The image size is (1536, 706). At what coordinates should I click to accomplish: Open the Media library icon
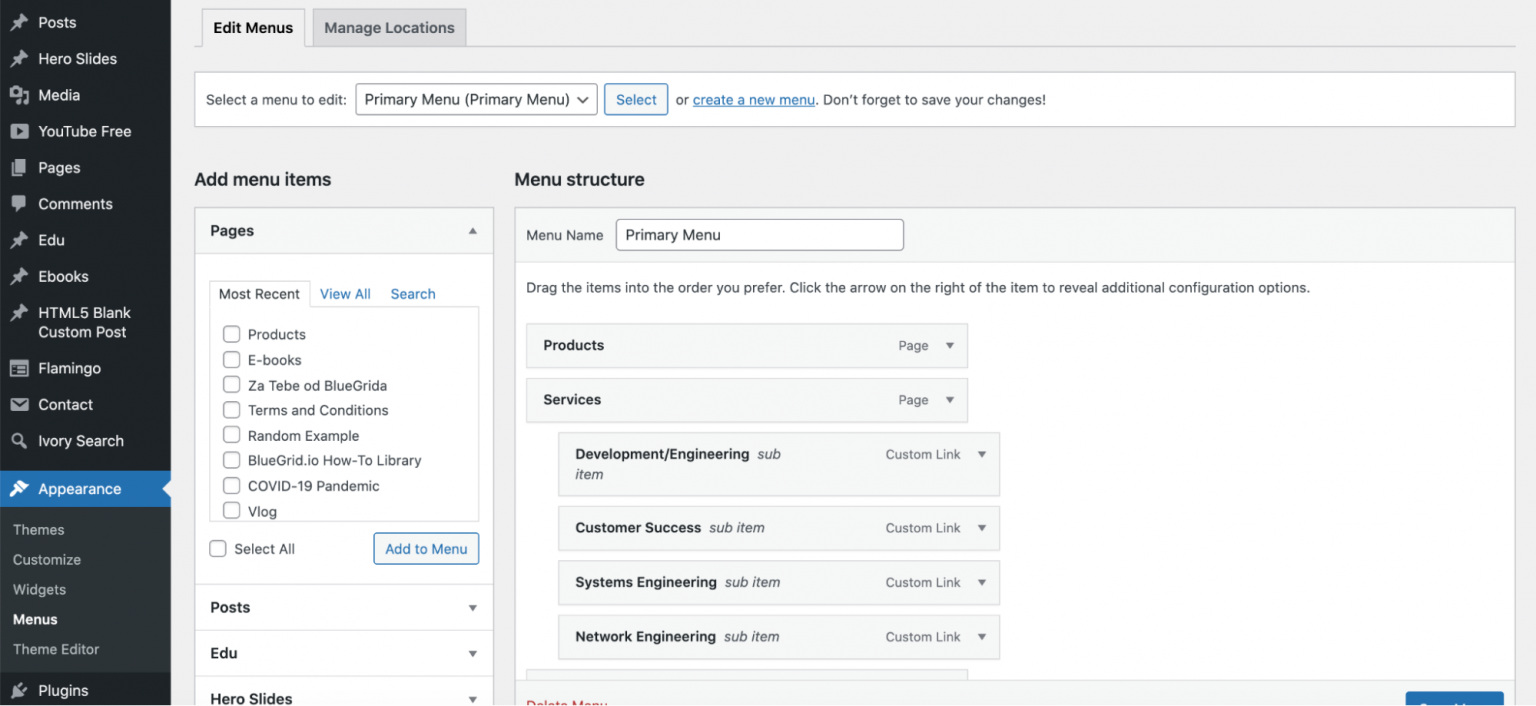(18, 95)
